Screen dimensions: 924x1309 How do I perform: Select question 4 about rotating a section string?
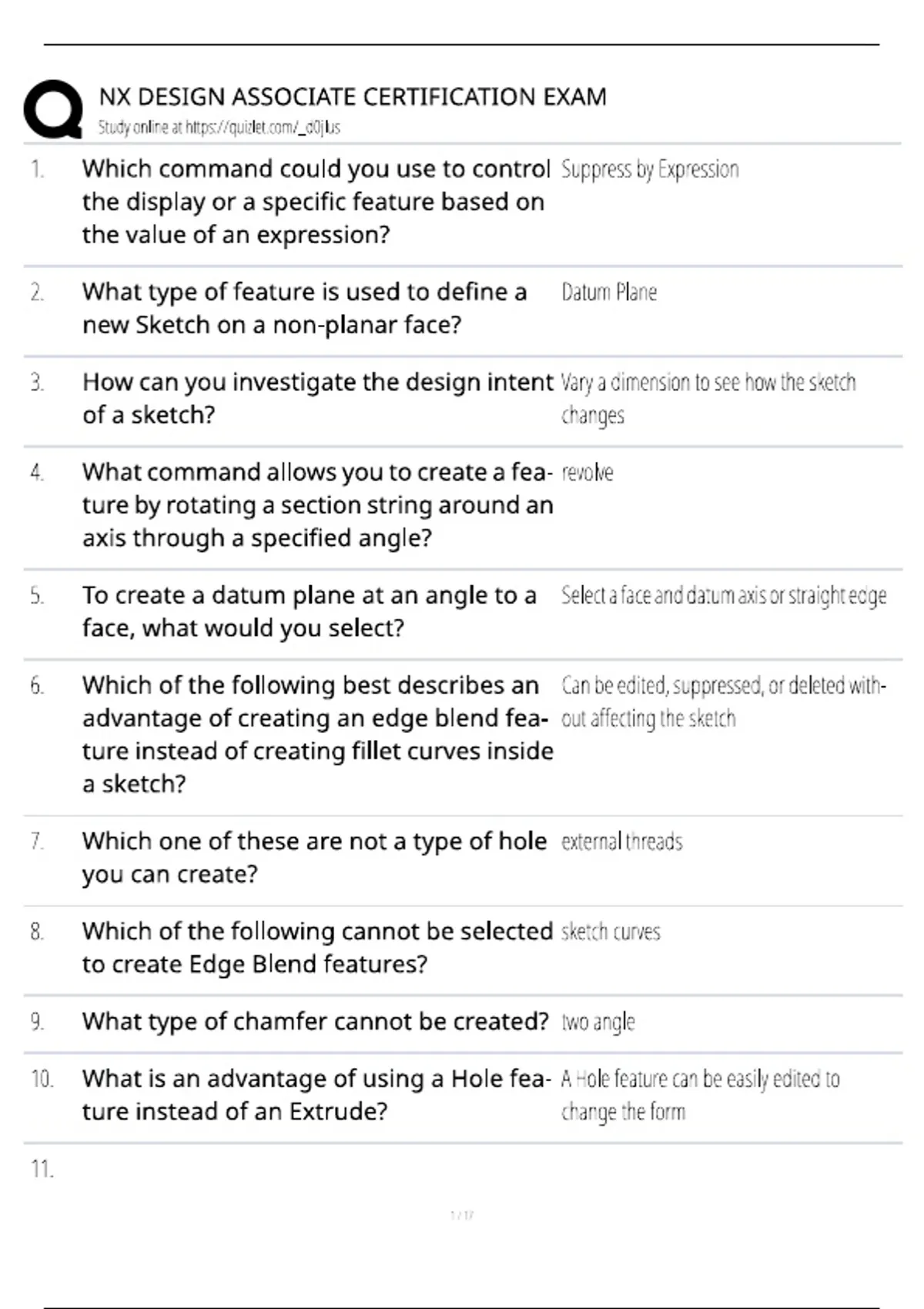(318, 505)
